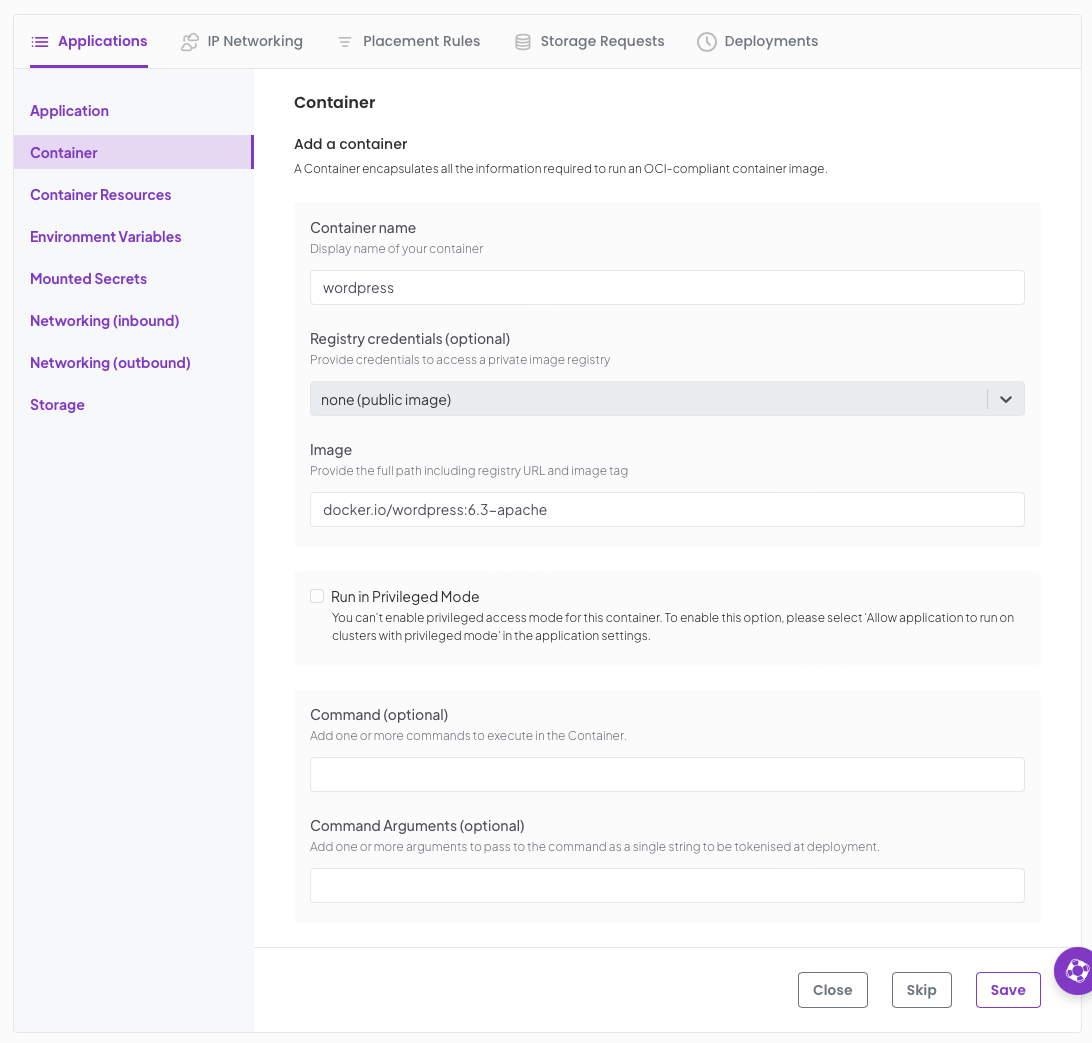
Task: Click the Close button
Action: [x=832, y=989]
